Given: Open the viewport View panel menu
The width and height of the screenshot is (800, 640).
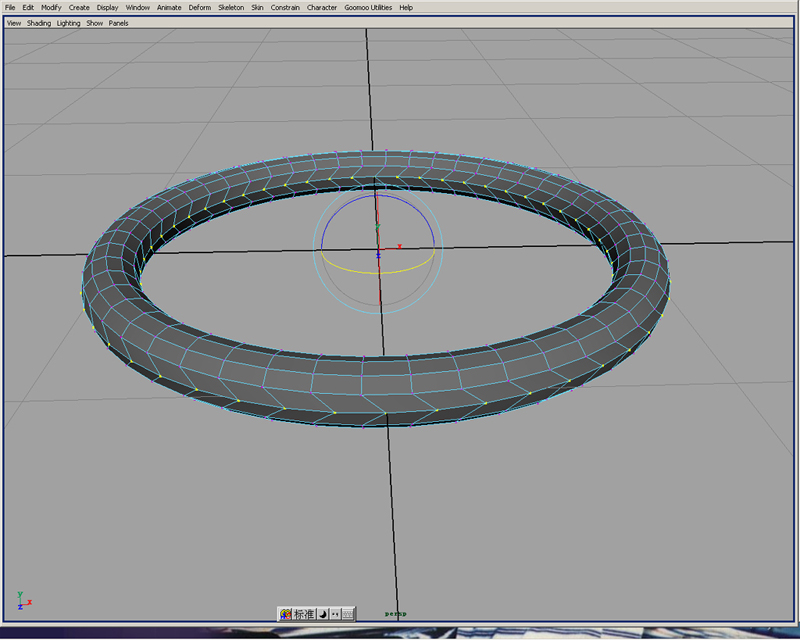Looking at the screenshot, I should click(14, 23).
